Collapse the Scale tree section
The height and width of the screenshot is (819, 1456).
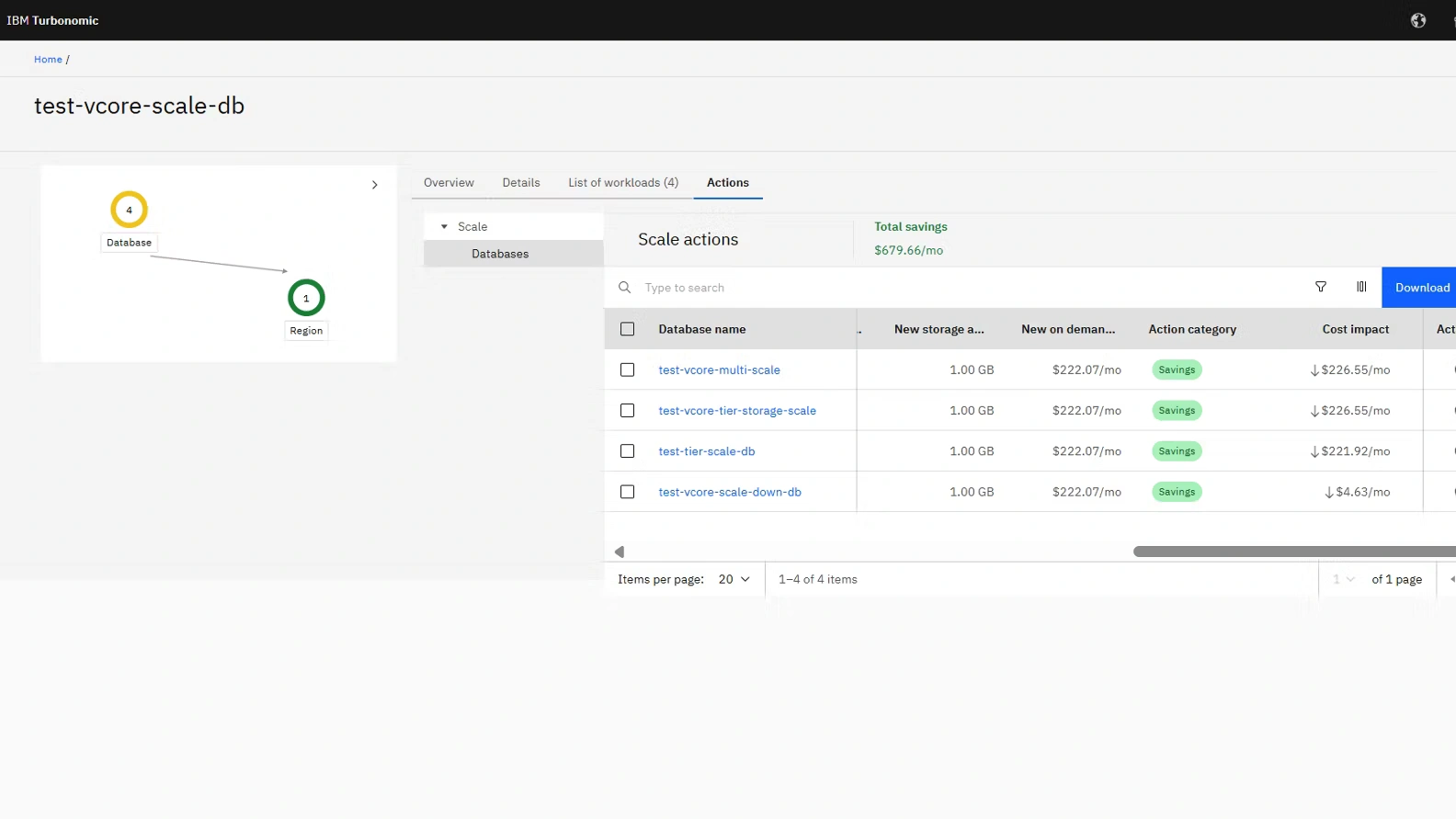pyautogui.click(x=444, y=227)
